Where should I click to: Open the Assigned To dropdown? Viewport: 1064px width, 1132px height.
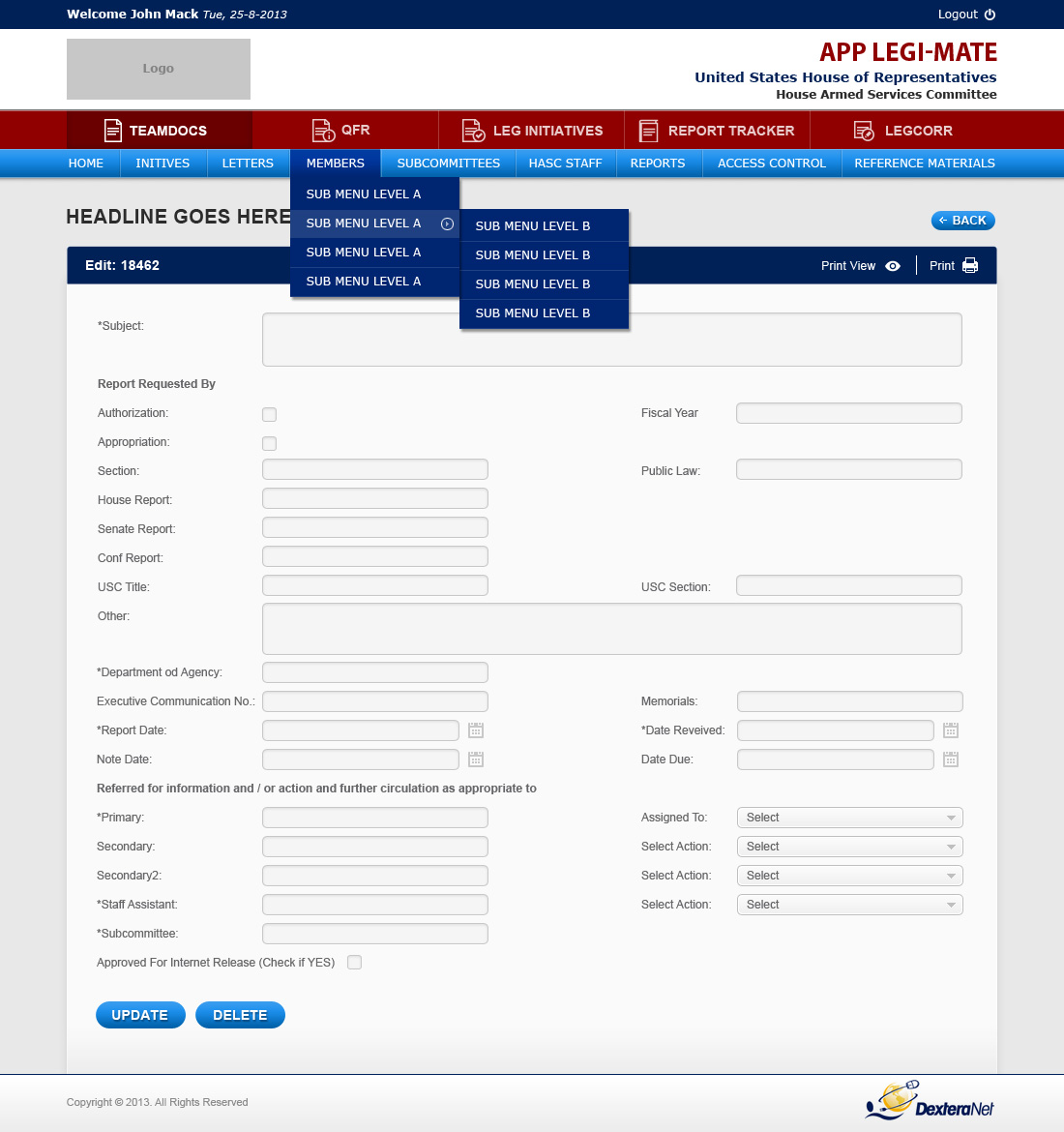coord(849,818)
